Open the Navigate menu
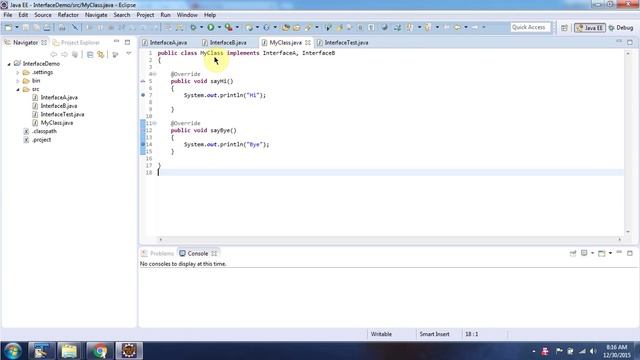The width and height of the screenshot is (640, 360). [96, 15]
